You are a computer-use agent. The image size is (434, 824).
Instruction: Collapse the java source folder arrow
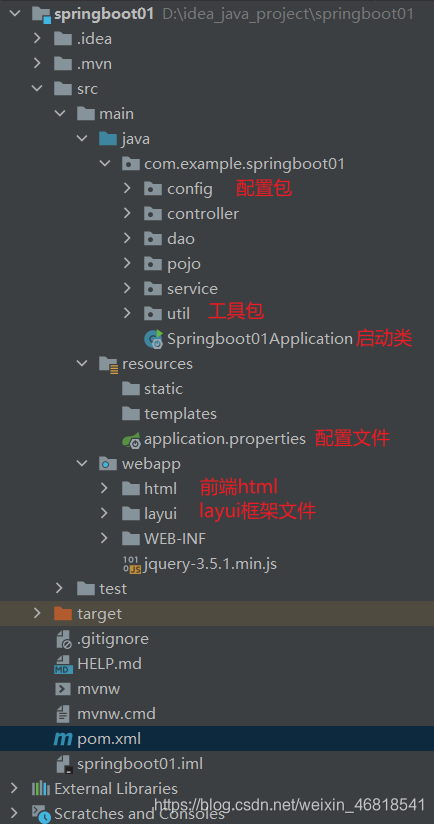point(82,139)
